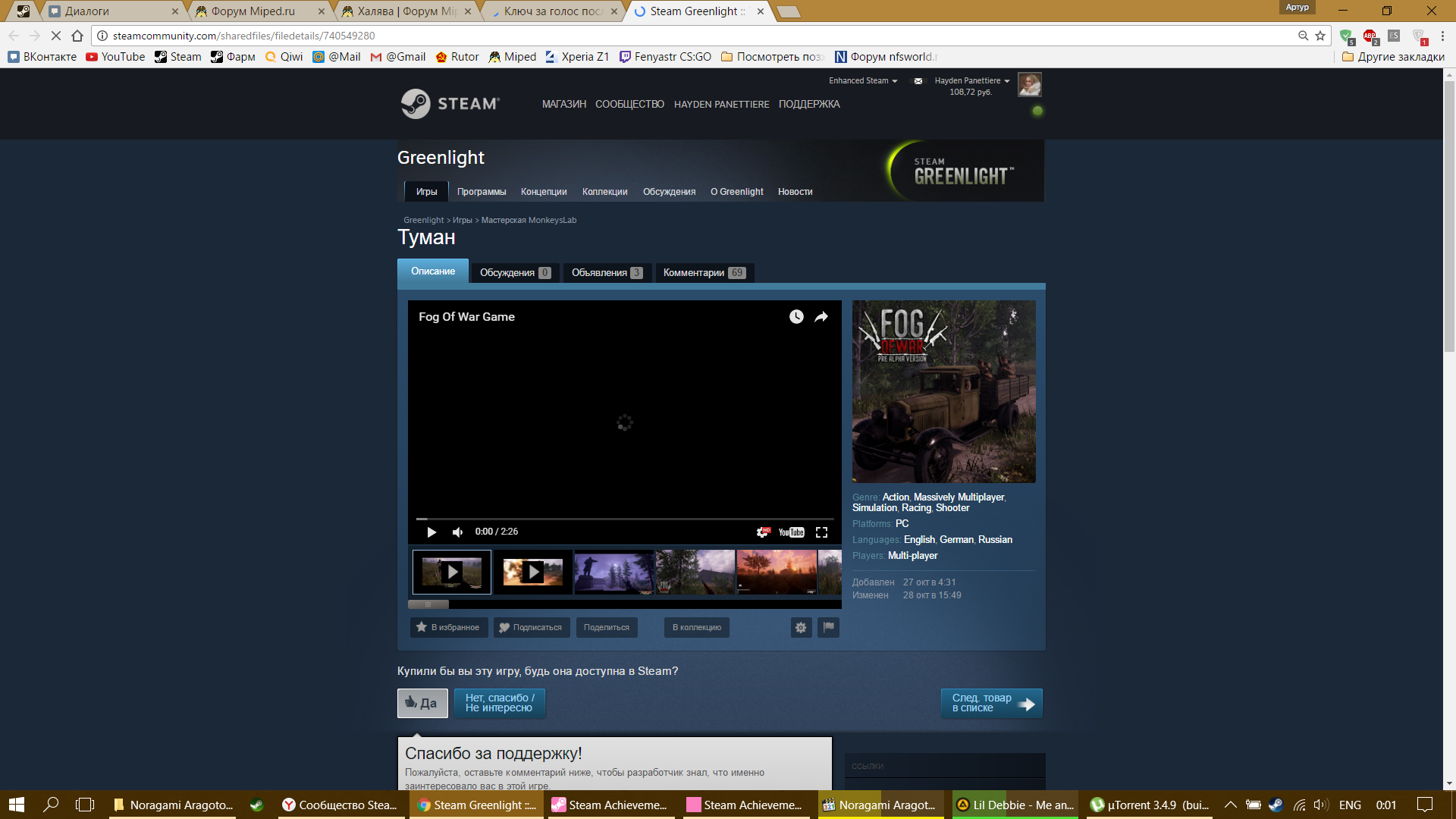Open the МАГАЗИН menu
This screenshot has width=1456, height=819.
(564, 105)
